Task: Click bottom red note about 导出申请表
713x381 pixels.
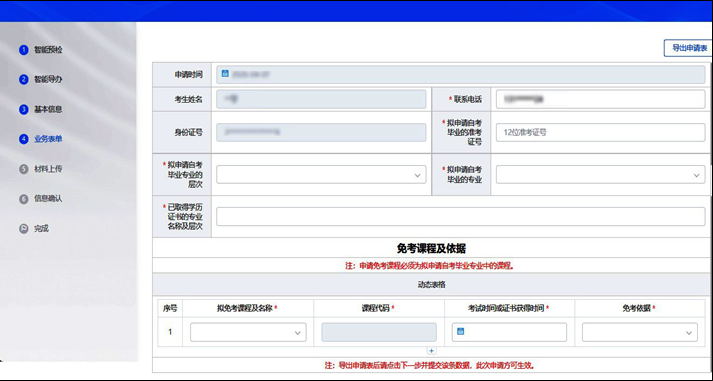Action: coord(429,366)
